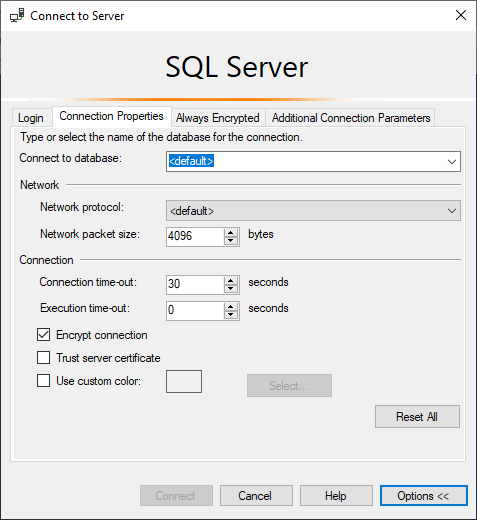Increase Connection time-out with up arrow

(231, 281)
